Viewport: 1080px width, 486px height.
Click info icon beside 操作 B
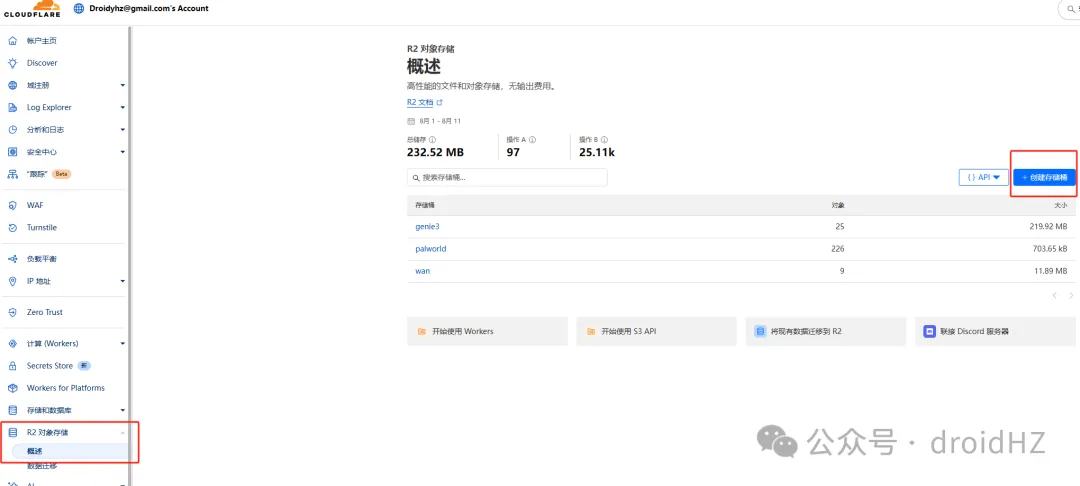(x=605, y=140)
